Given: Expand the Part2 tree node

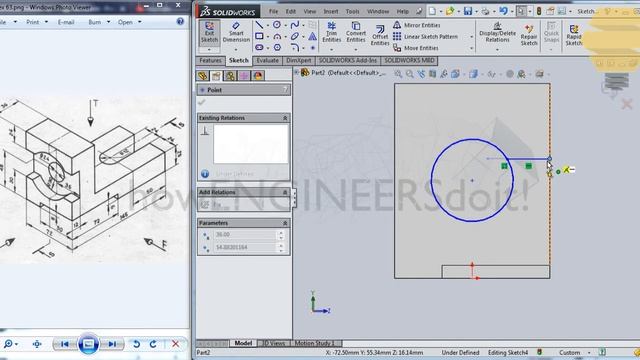Looking at the screenshot, I should pyautogui.click(x=297, y=72).
